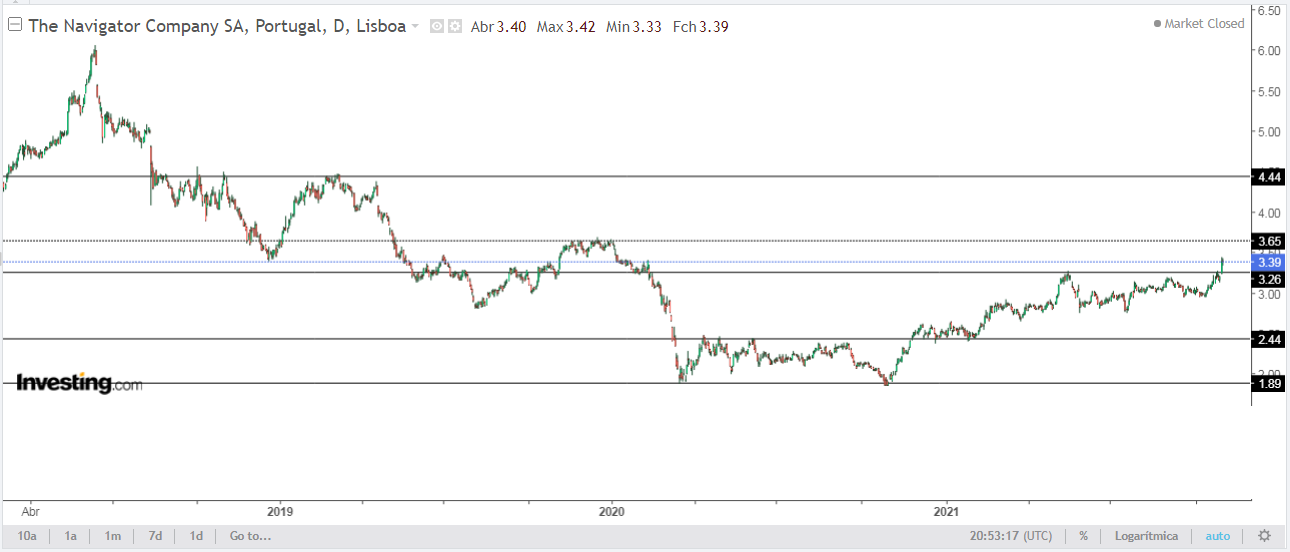Click the 2020 time axis label
The height and width of the screenshot is (552, 1290).
(612, 511)
